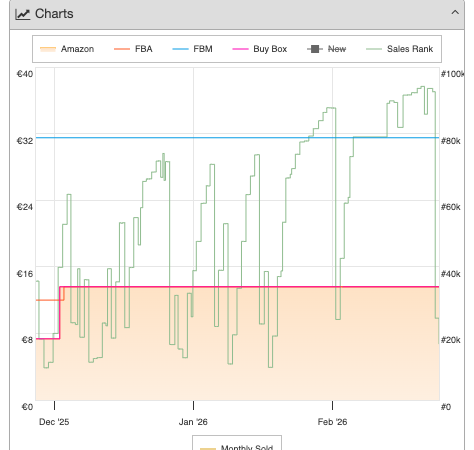Image resolution: width=474 pixels, height=450 pixels.
Task: Click the Charts panel title text
Action: tap(54, 14)
